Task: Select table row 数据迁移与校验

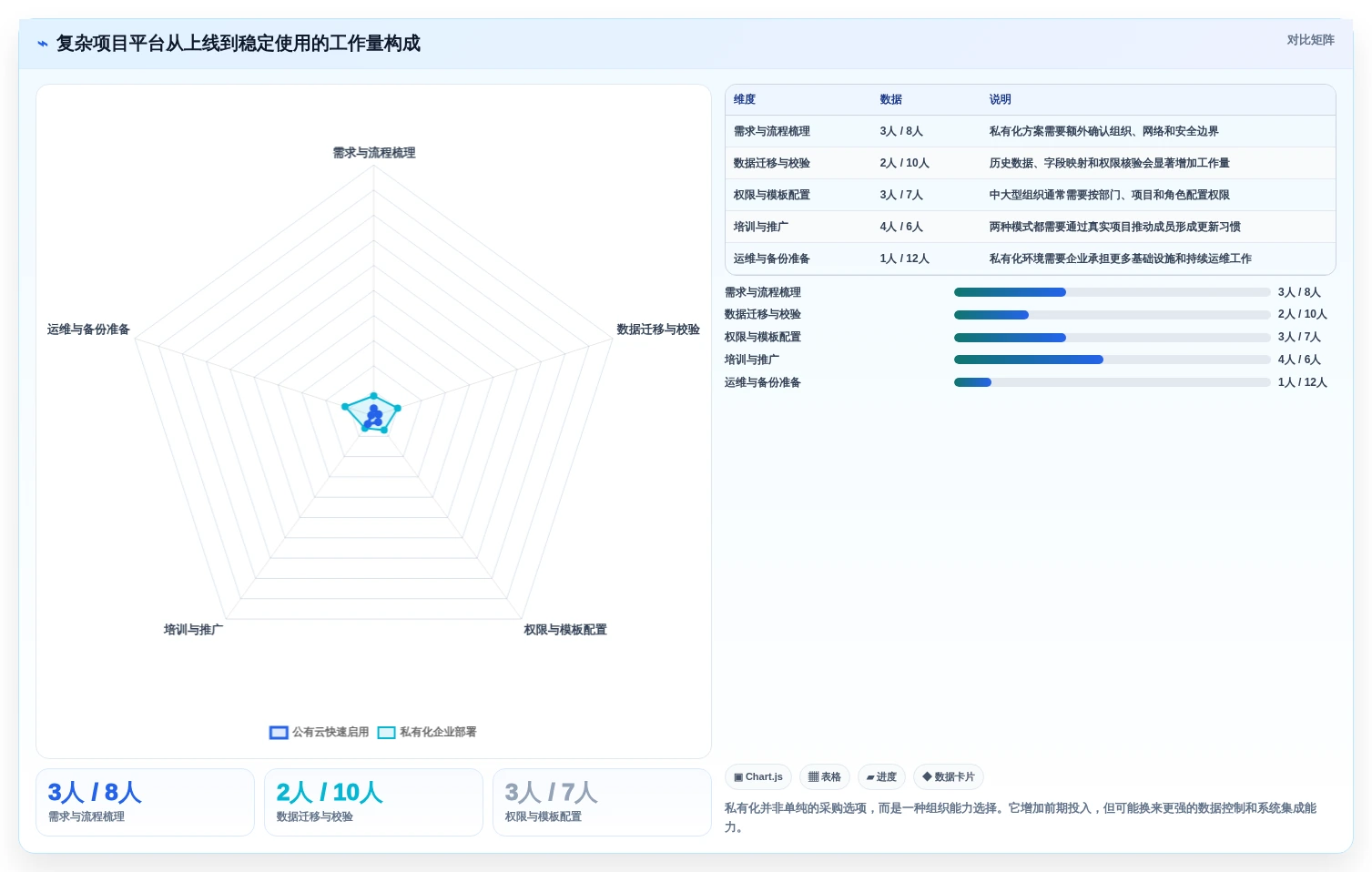Action: click(x=1030, y=163)
